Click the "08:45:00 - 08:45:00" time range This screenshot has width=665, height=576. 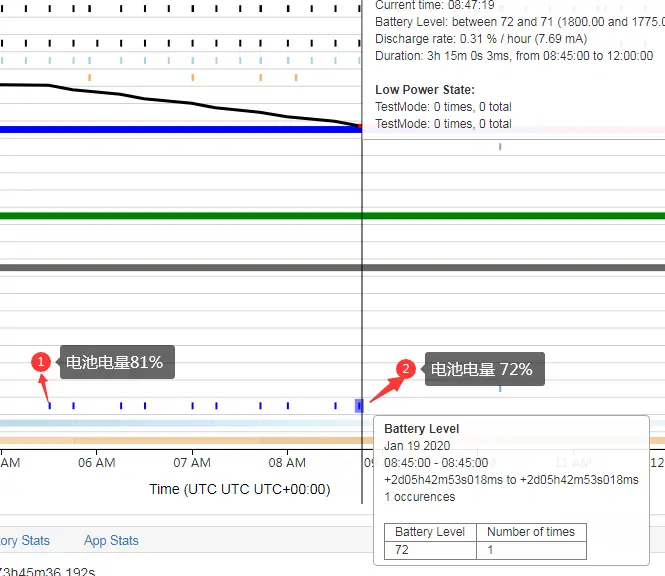coord(436,463)
